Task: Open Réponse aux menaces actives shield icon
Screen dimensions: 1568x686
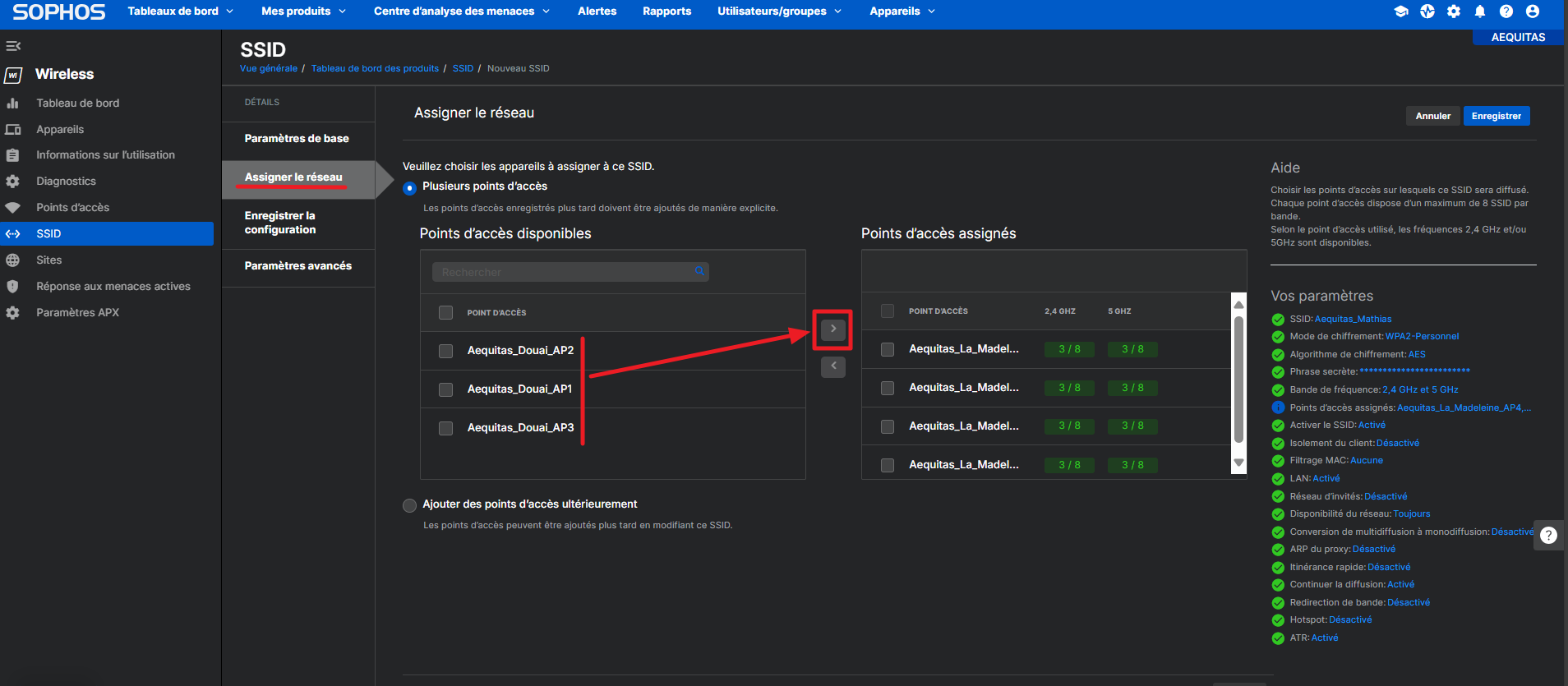Action: pyautogui.click(x=13, y=287)
